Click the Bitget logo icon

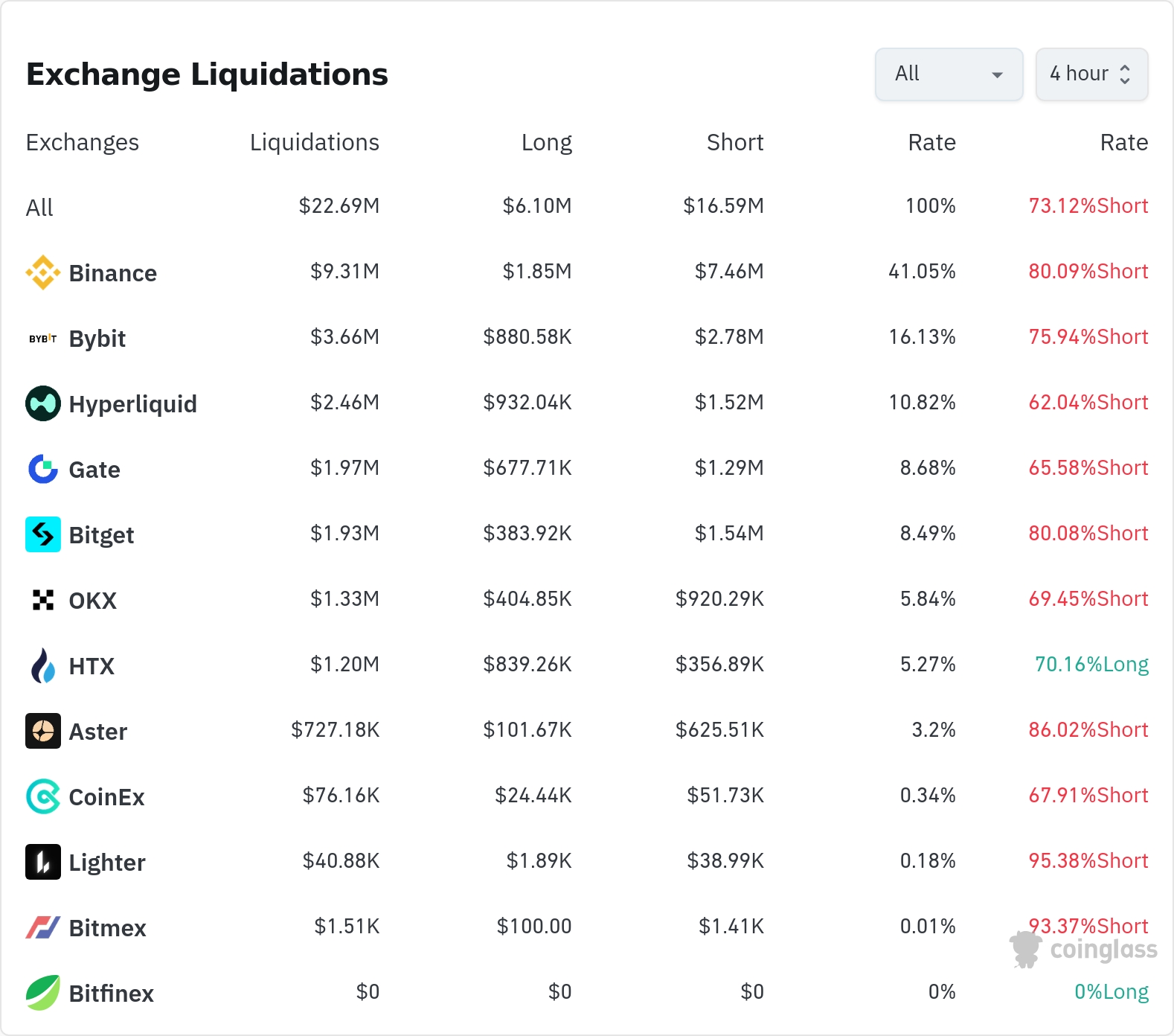point(43,534)
